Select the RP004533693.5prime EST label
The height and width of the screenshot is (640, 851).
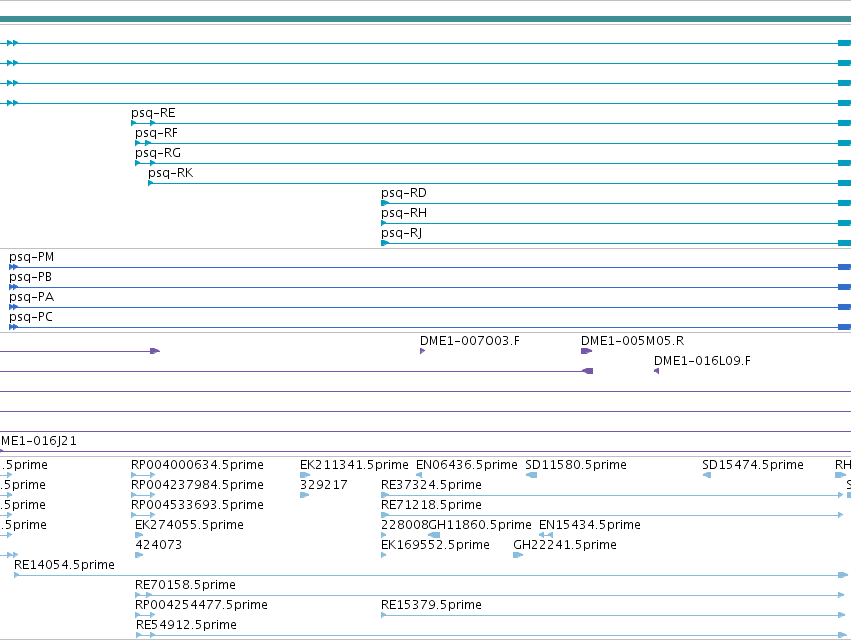click(x=197, y=505)
